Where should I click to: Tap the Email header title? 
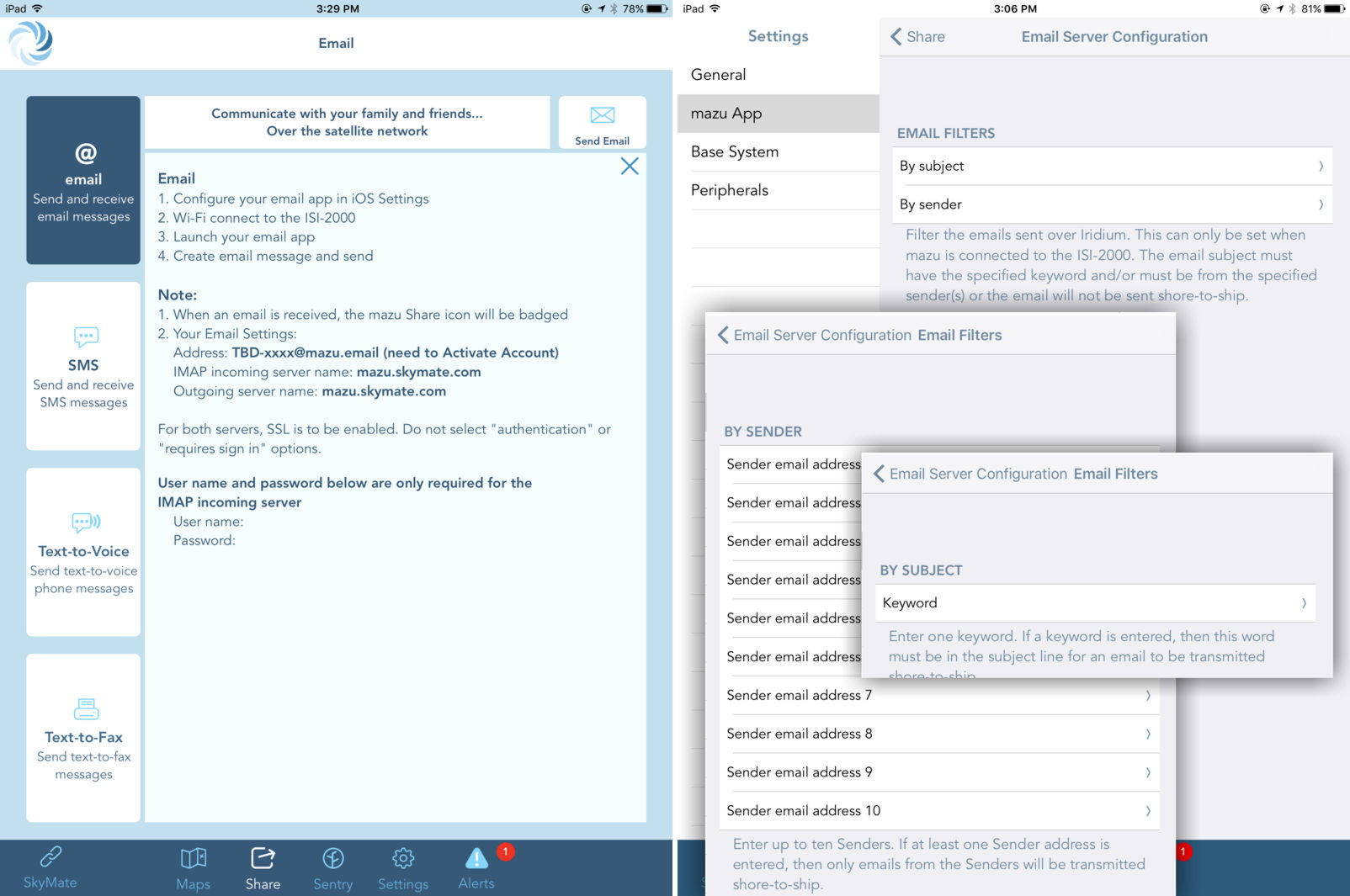[336, 43]
